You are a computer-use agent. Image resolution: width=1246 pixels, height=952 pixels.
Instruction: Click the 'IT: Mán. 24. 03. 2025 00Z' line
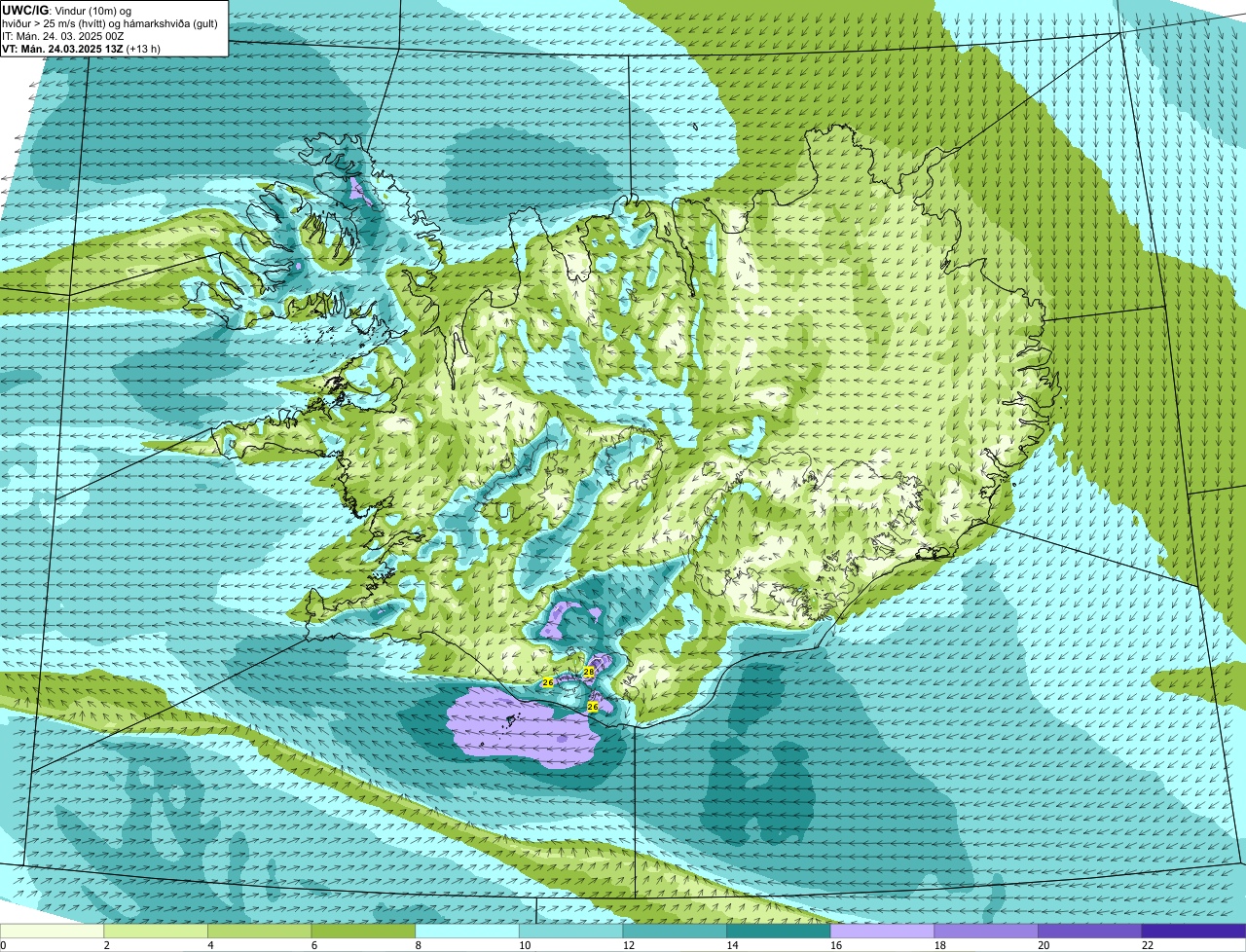[x=63, y=36]
